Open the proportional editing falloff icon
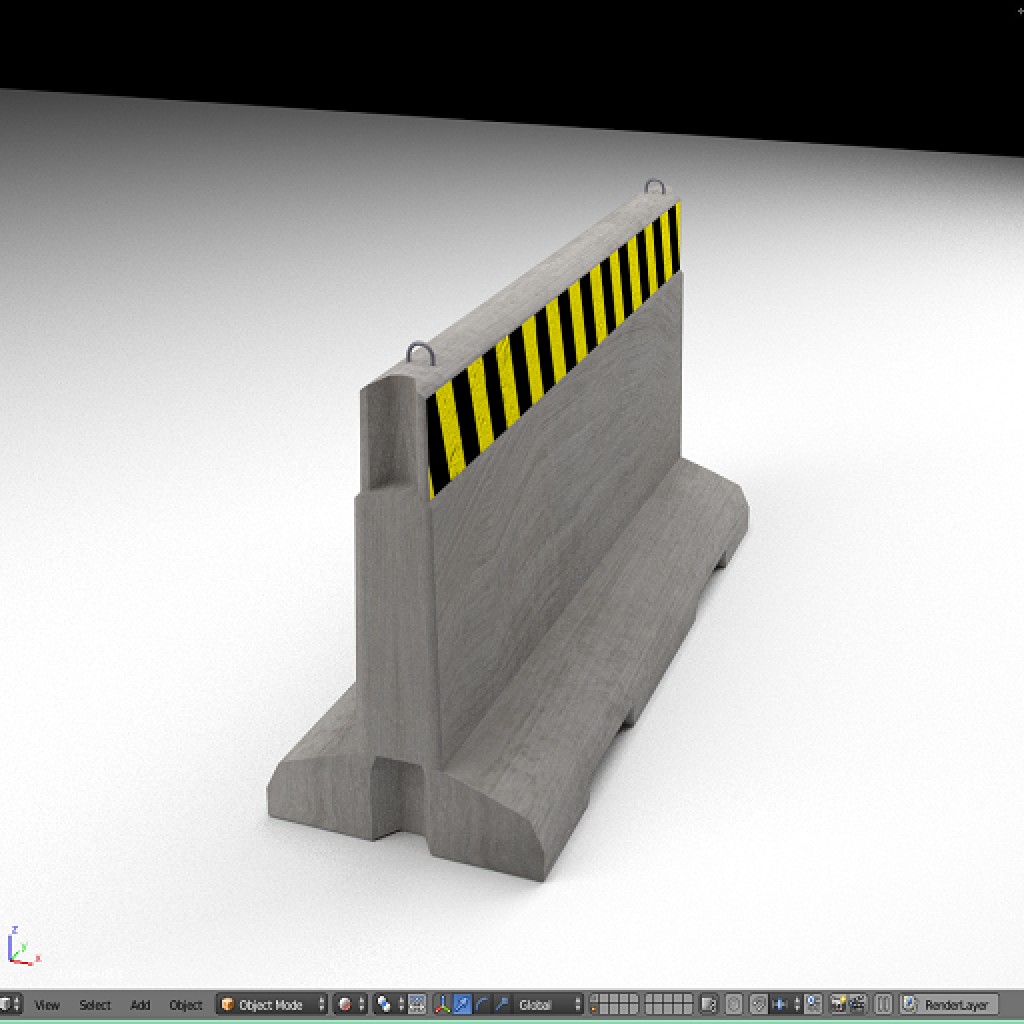1024x1024 pixels. pos(757,1005)
